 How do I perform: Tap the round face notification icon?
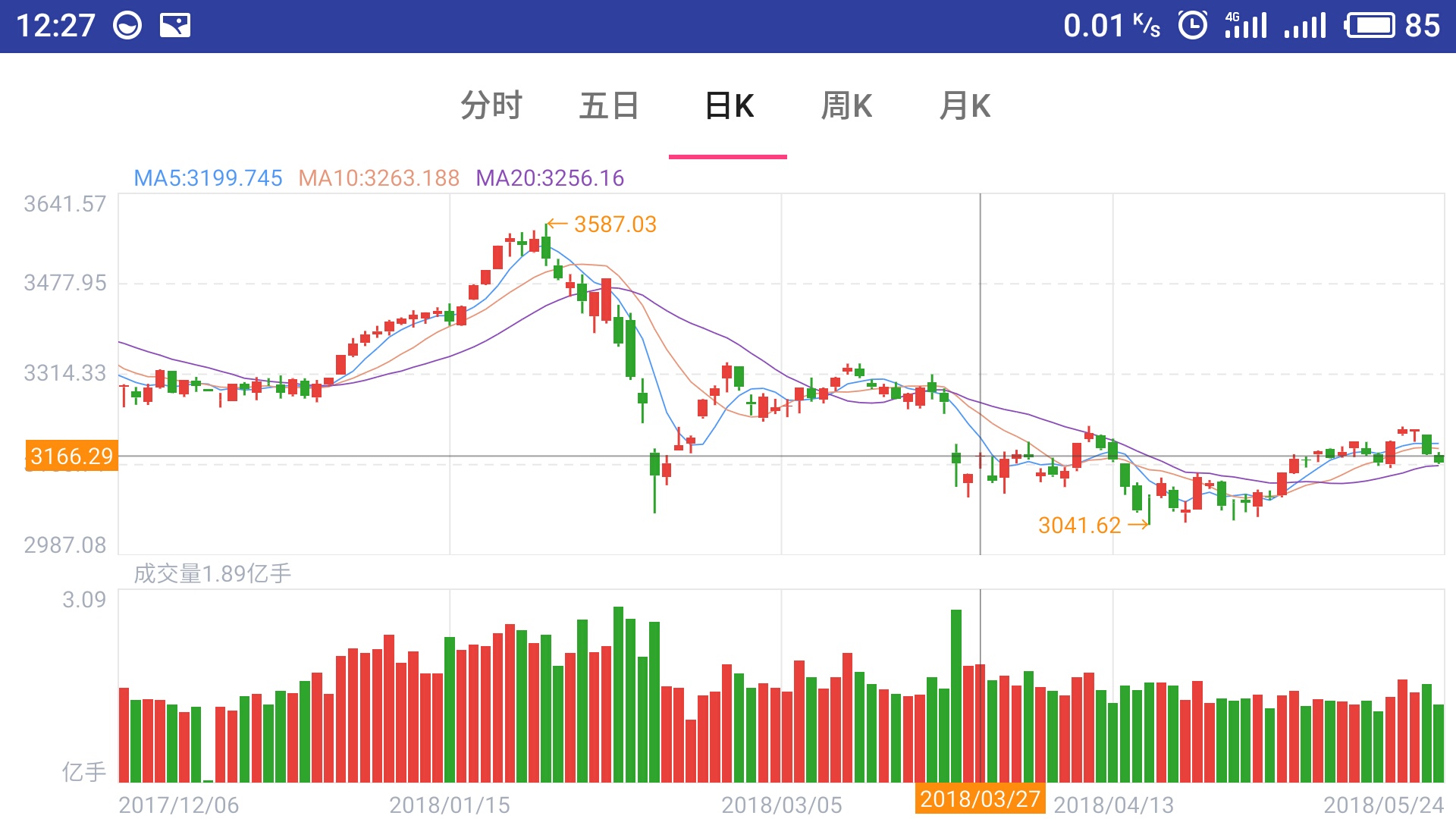127,26
